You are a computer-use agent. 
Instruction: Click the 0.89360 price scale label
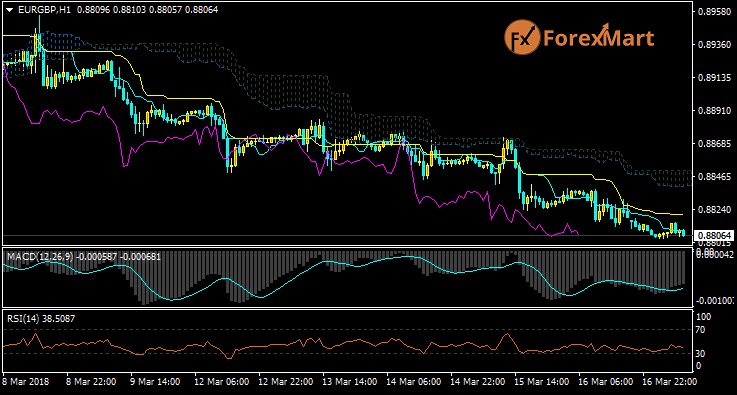coord(714,44)
